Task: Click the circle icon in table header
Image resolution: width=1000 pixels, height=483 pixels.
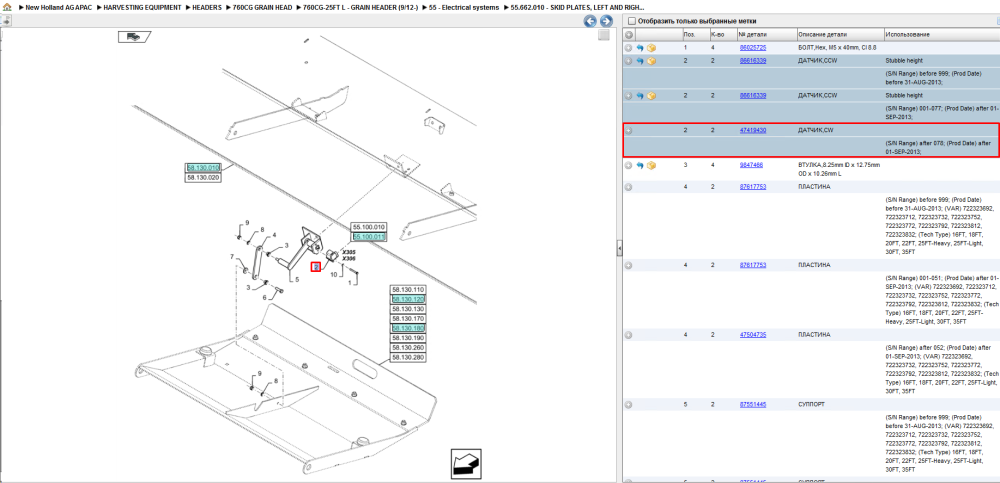Action: tap(629, 34)
